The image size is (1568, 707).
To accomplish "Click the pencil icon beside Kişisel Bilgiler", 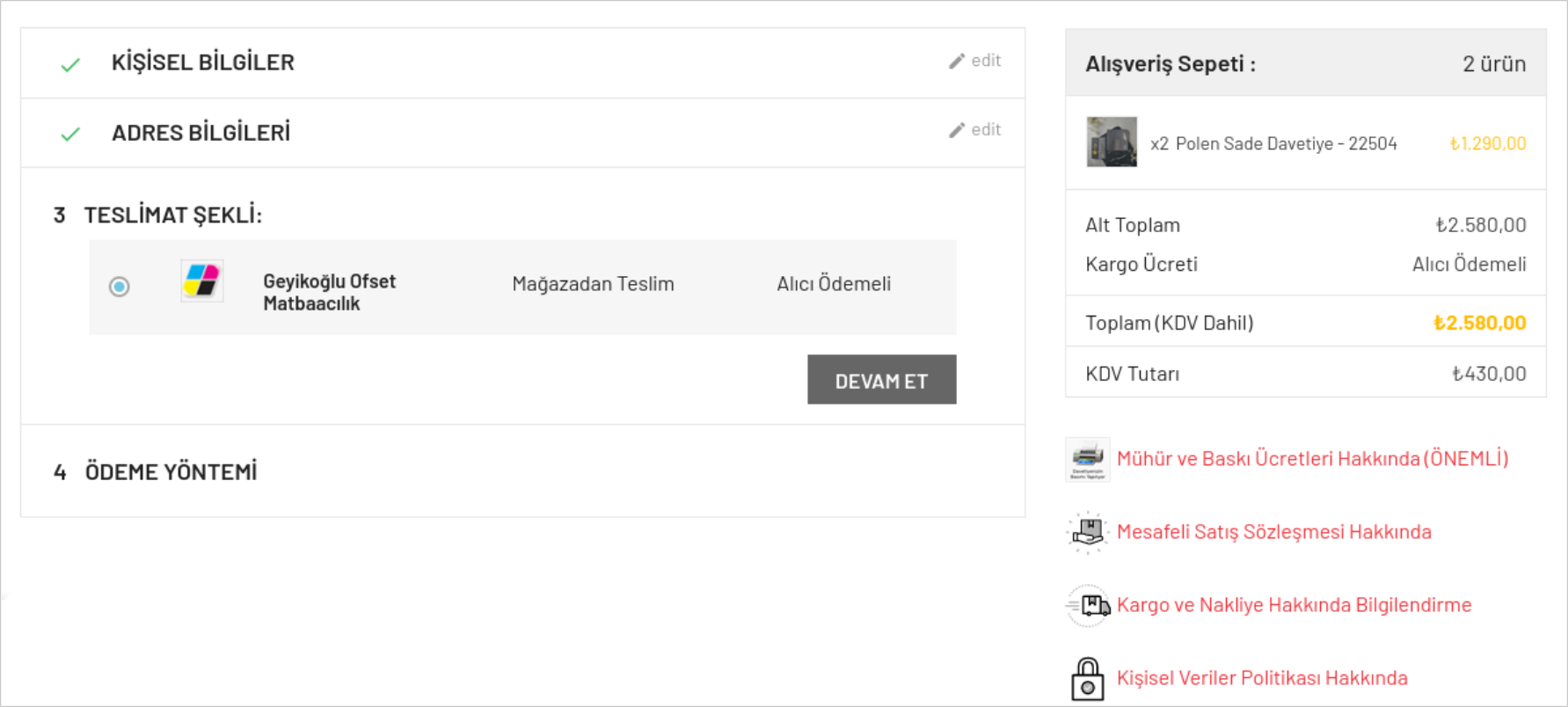I will click(957, 61).
